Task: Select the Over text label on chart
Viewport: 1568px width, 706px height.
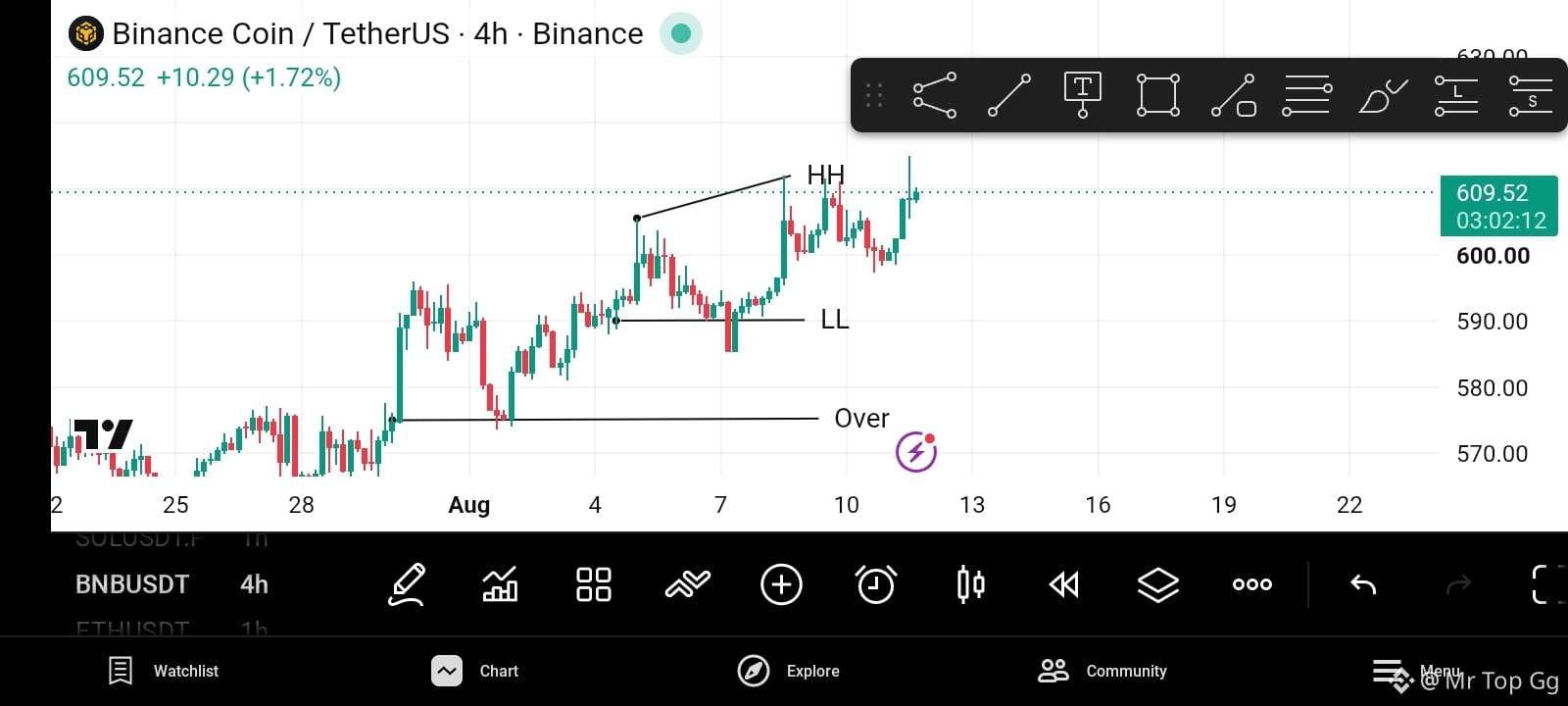Action: (x=861, y=418)
